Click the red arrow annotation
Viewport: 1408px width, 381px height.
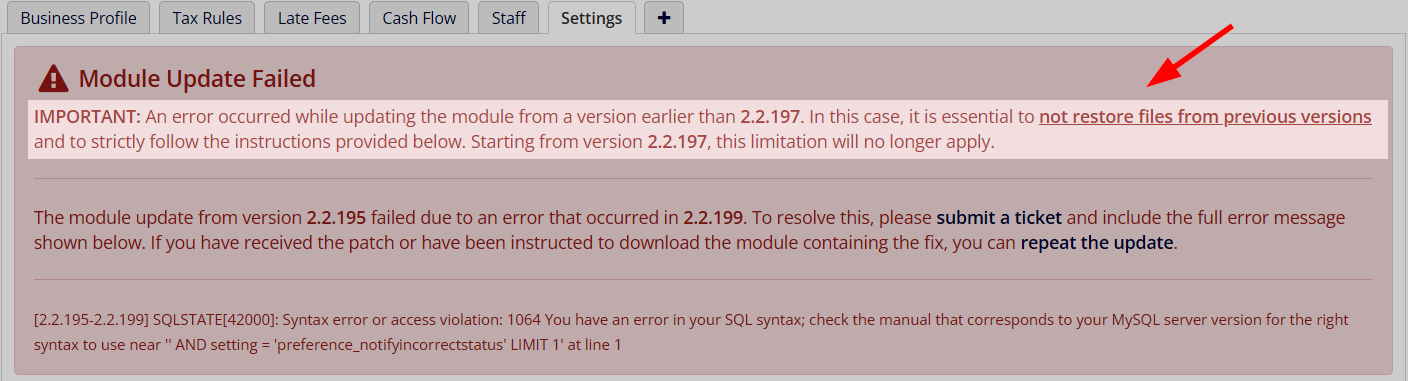click(x=1190, y=55)
